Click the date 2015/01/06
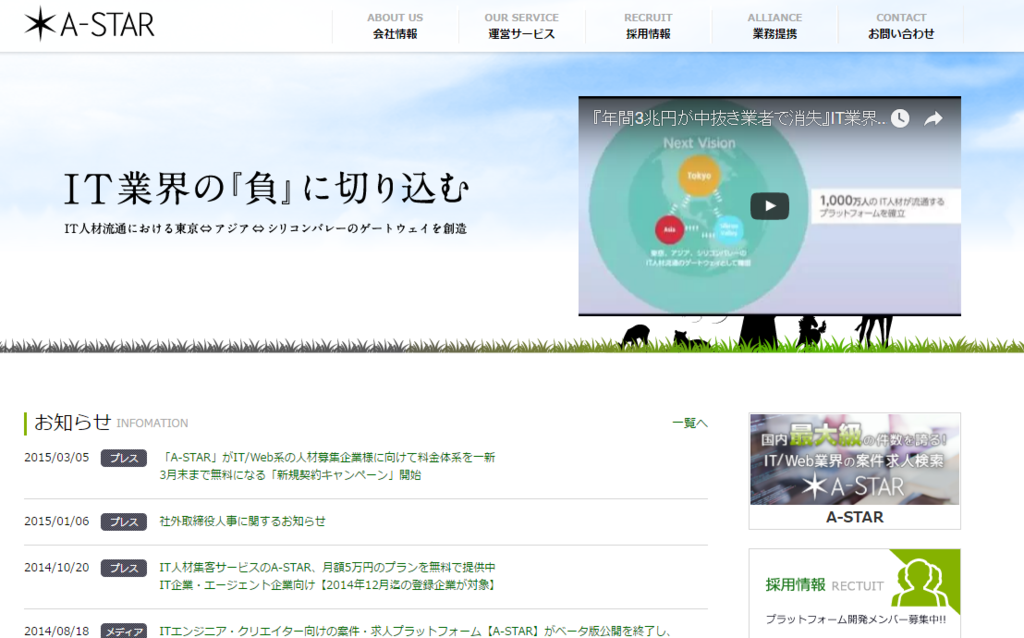Screen dimensions: 1024x638 point(57,521)
